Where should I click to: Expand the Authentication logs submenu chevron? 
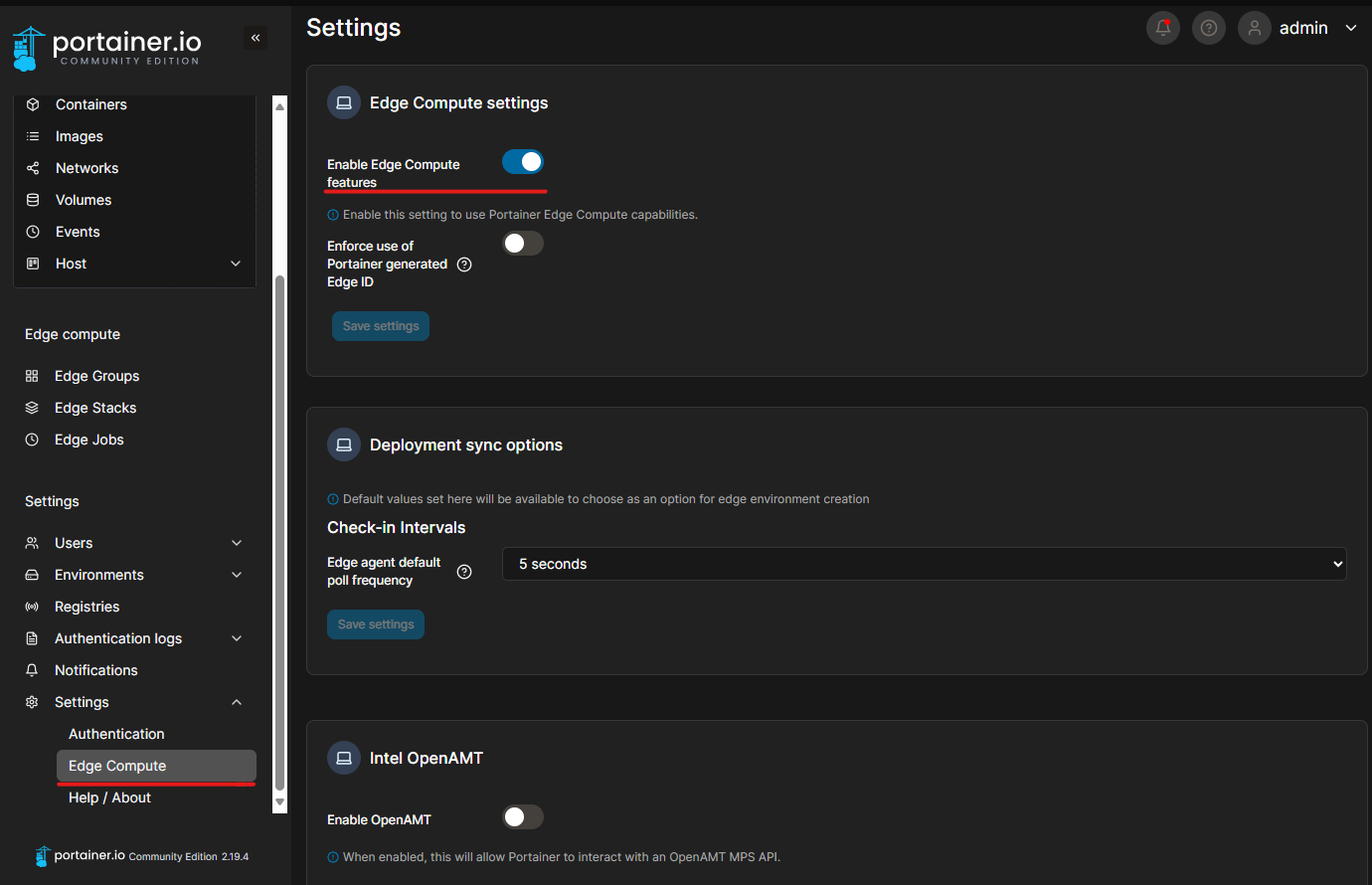click(237, 638)
